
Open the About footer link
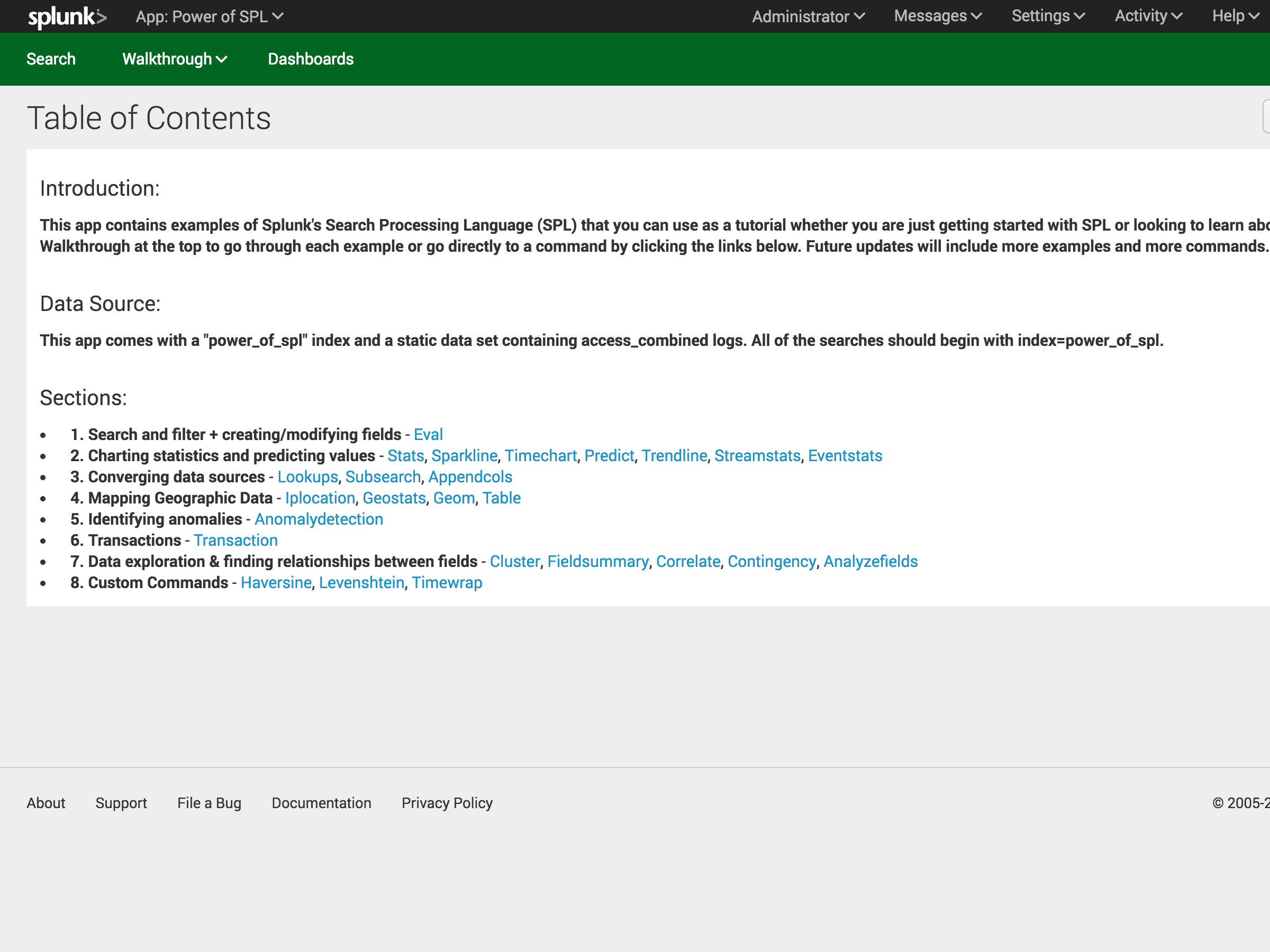point(46,803)
